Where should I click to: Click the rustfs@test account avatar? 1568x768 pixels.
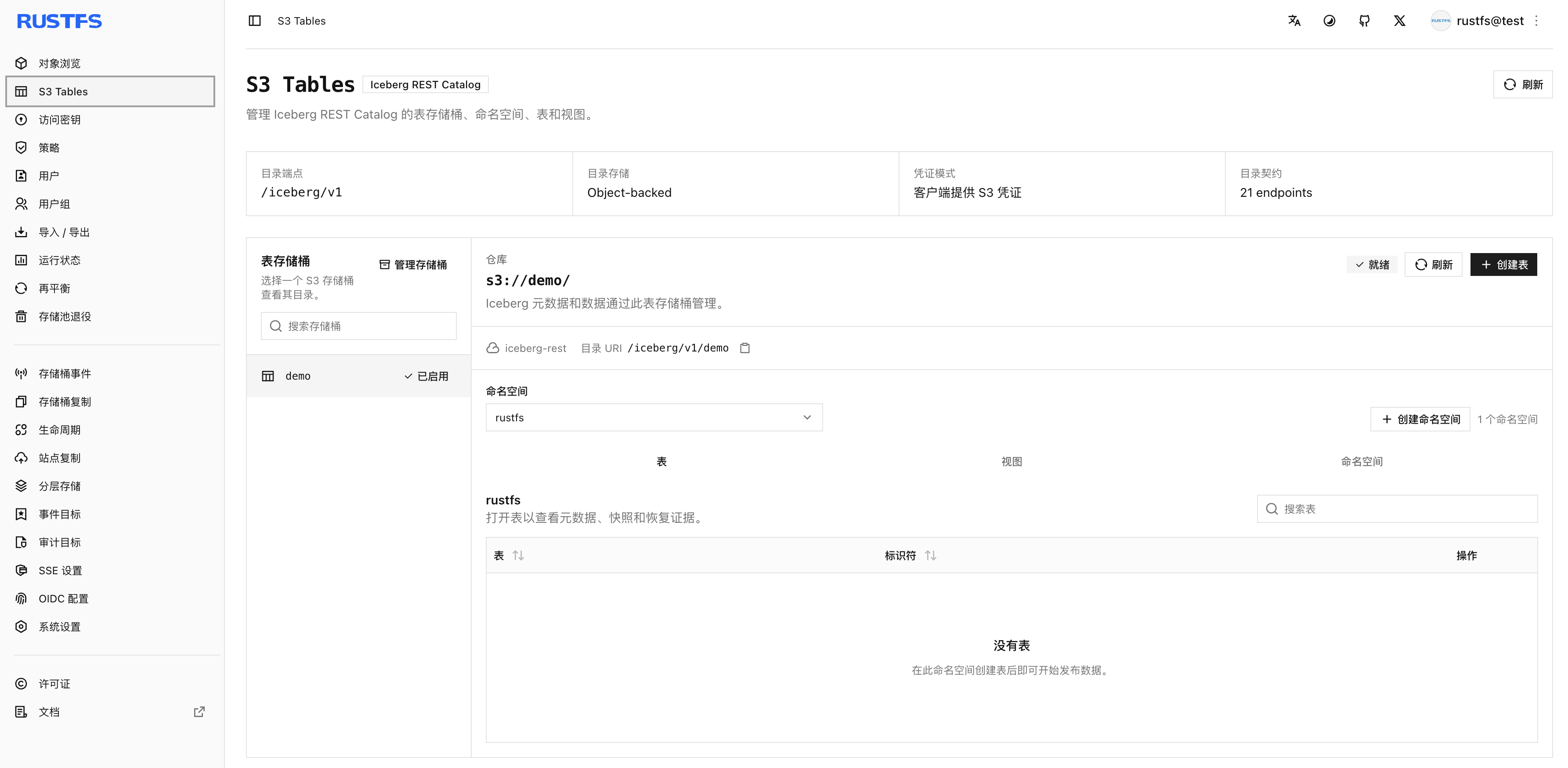(1440, 21)
